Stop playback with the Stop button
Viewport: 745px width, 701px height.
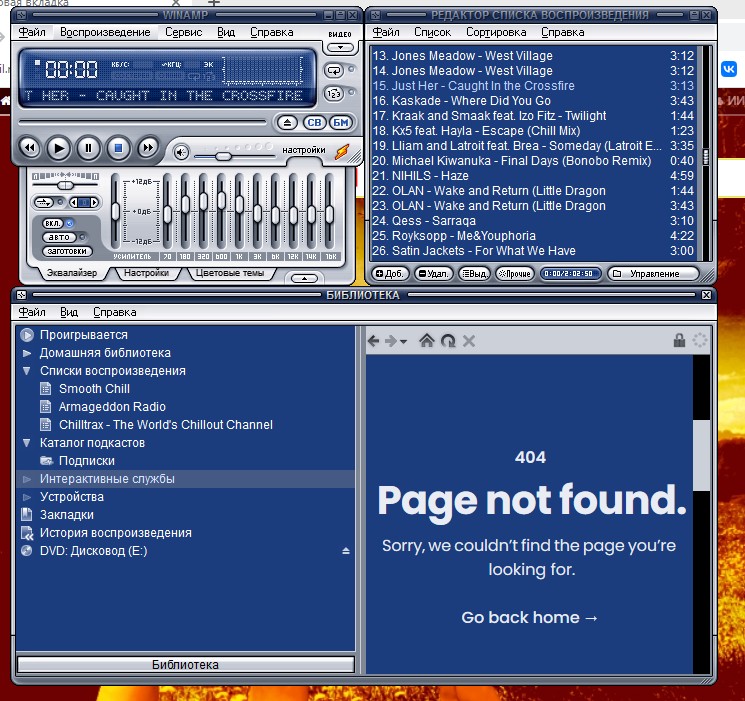pos(118,148)
